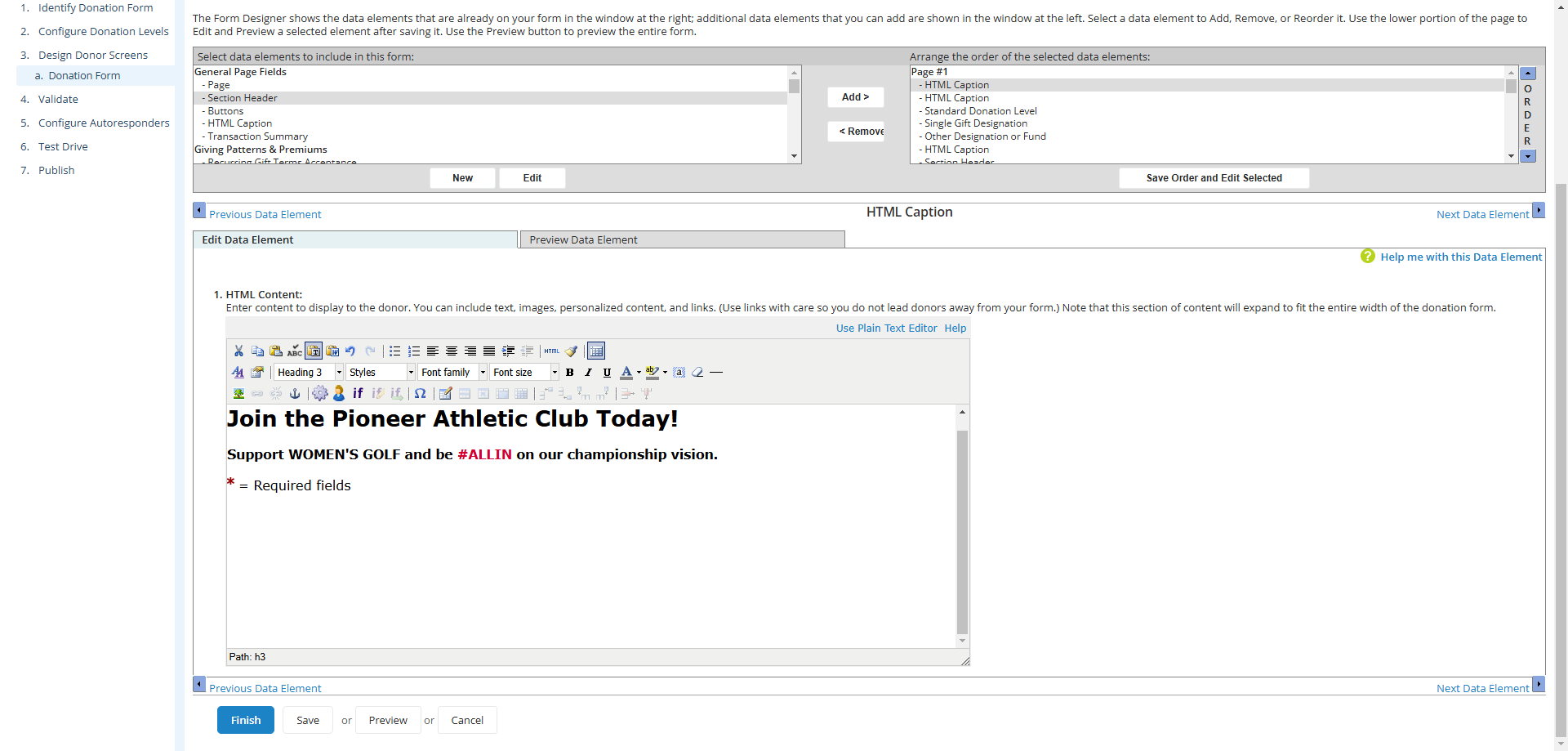Click Paste from Word icon
The image size is (1568, 751).
pos(332,351)
